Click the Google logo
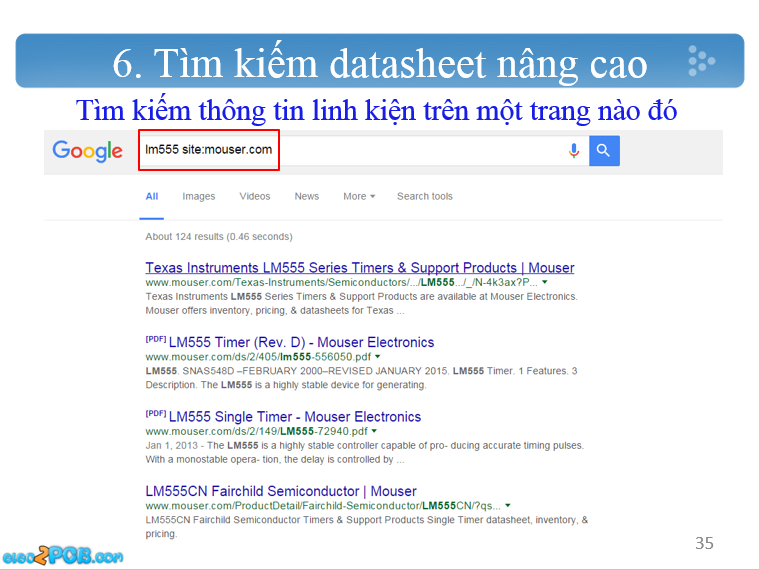759x570 pixels. click(x=87, y=151)
